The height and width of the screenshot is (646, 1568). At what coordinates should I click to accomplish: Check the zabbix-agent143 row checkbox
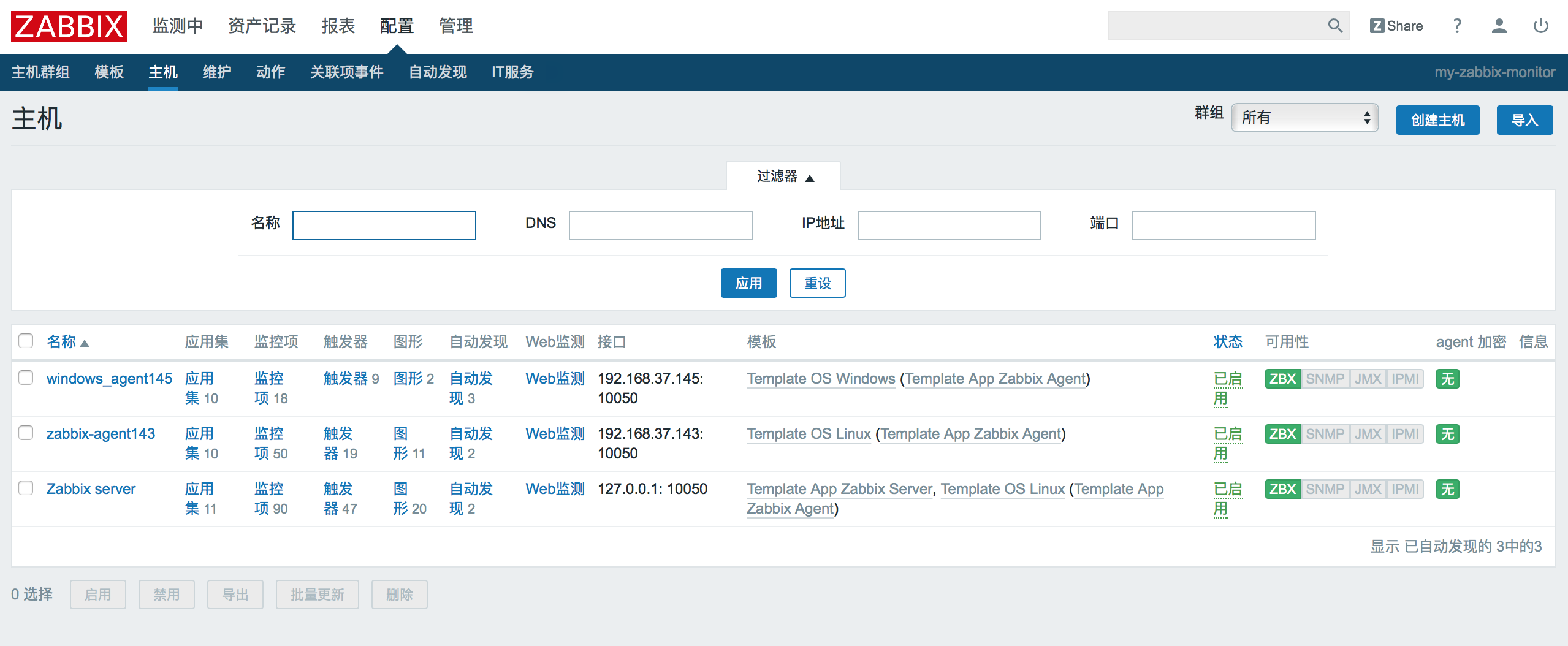click(x=26, y=433)
